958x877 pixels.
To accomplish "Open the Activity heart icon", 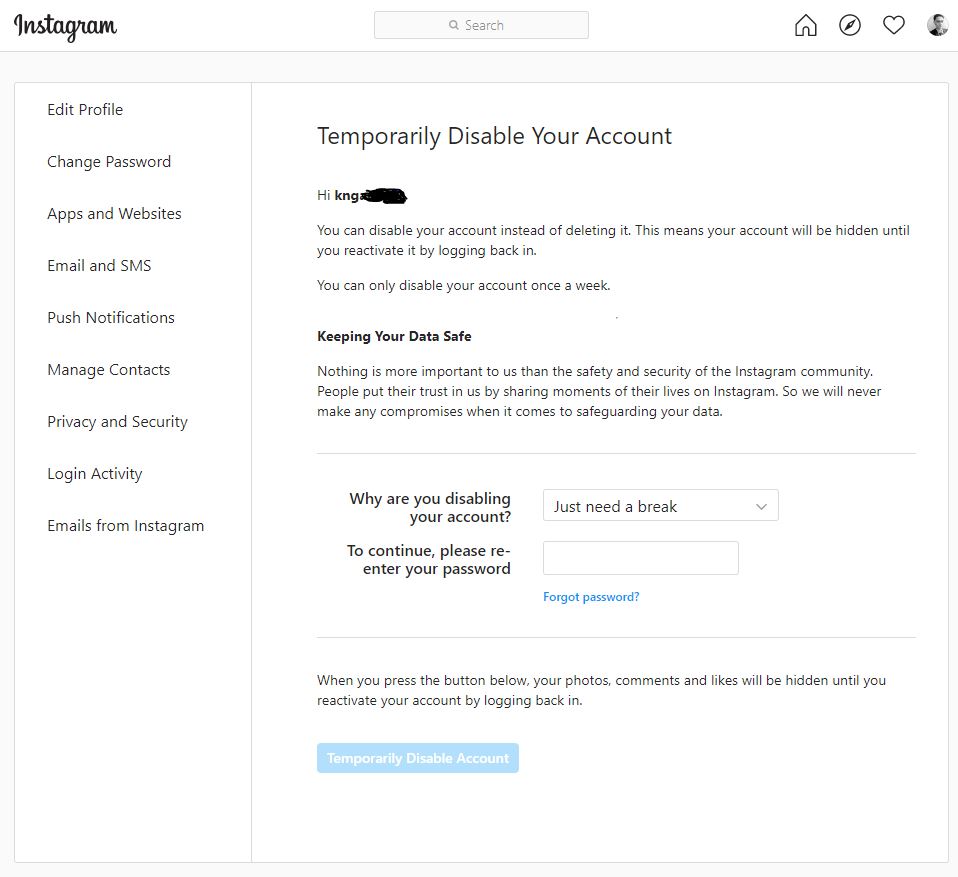I will (893, 25).
